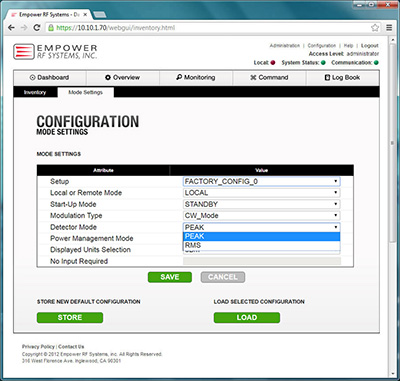Click the green SAVE button
The height and width of the screenshot is (381, 400).
(170, 277)
